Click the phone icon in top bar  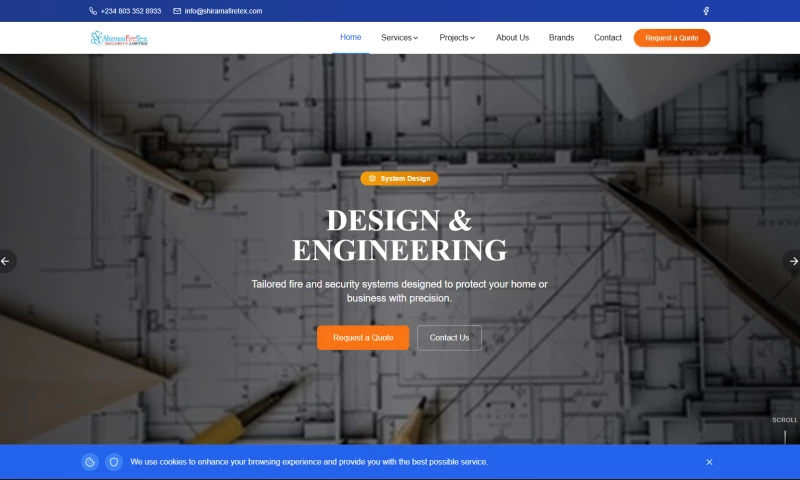[x=93, y=11]
